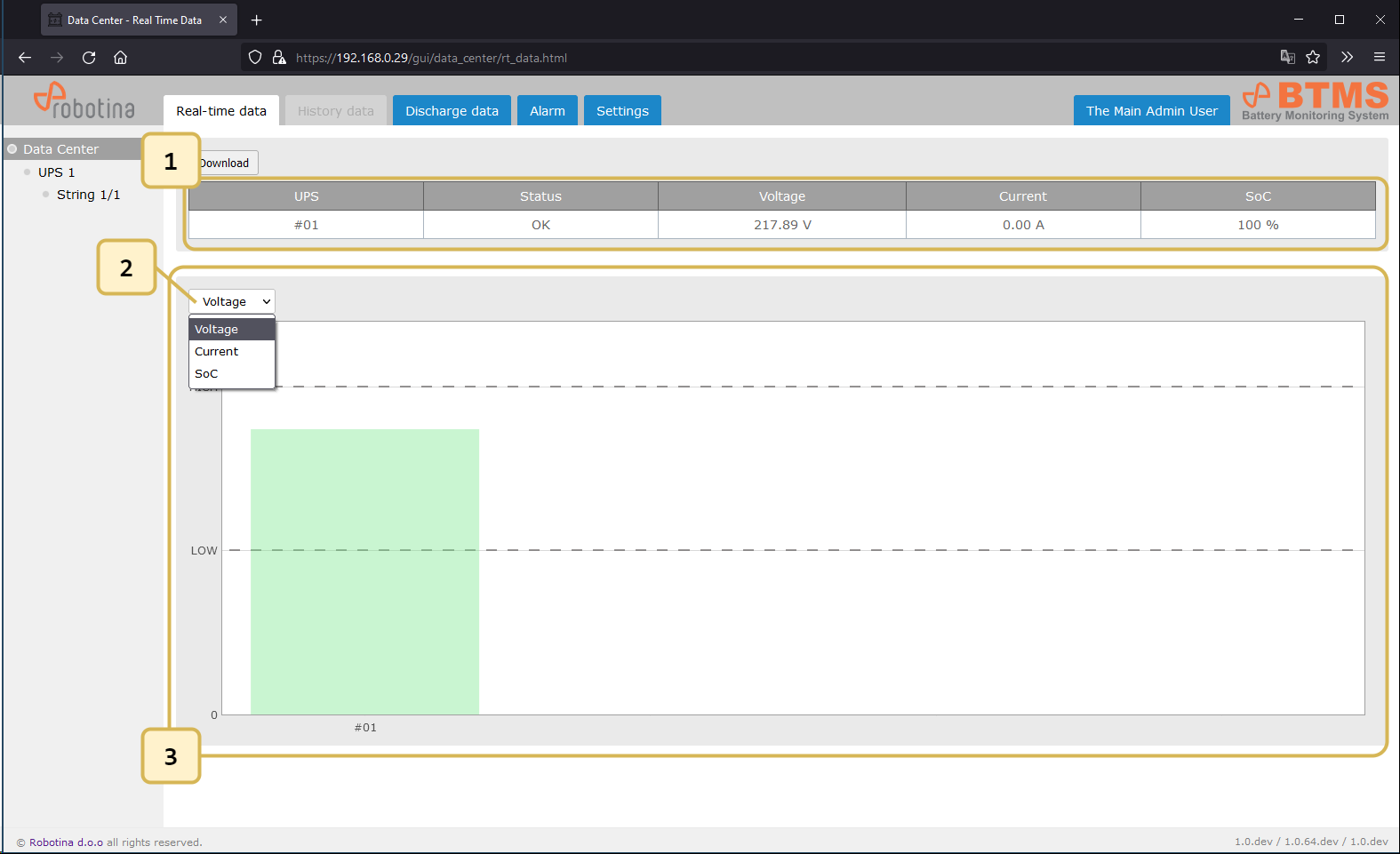
Task: Select Current from the dropdown list
Action: pyautogui.click(x=217, y=352)
